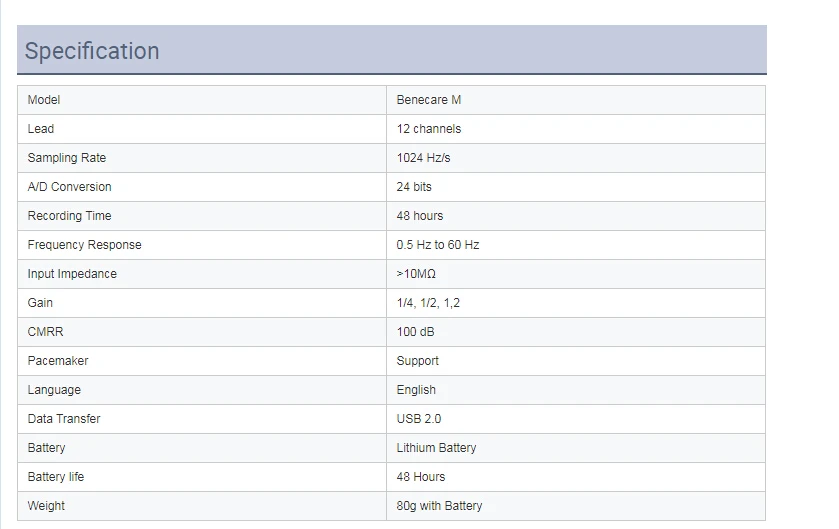839x529 pixels.
Task: Click the Lead row label
Action: click(41, 129)
